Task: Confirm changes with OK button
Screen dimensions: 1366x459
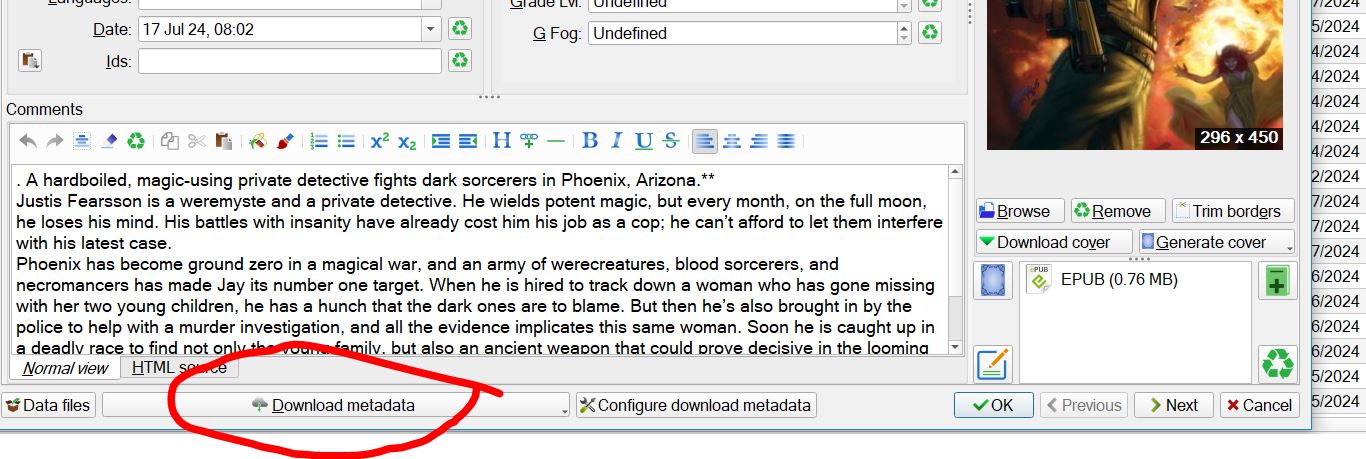Action: [994, 405]
